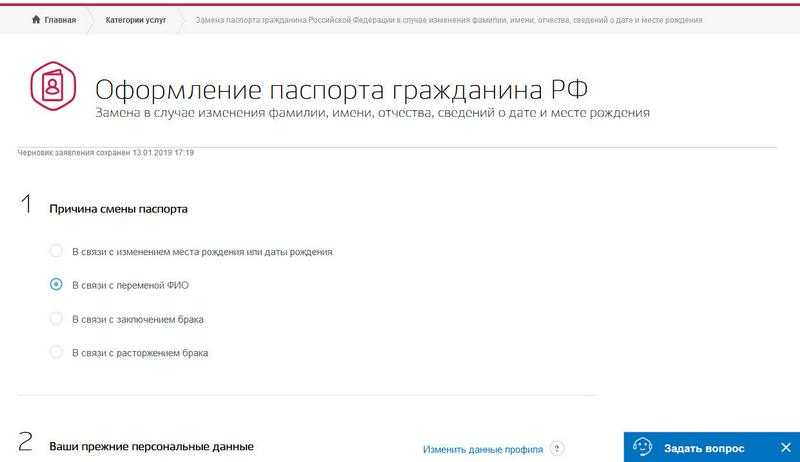This screenshot has height=462, width=800.
Task: Click the question mark help icon
Action: [x=557, y=449]
